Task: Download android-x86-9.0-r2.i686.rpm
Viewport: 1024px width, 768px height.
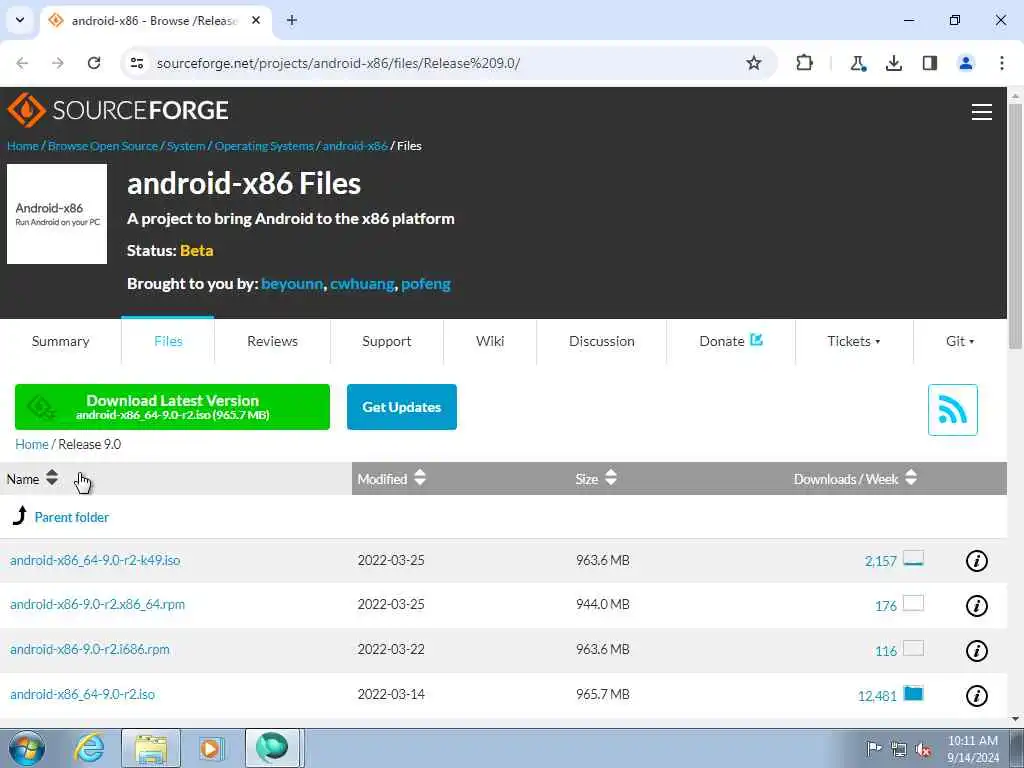Action: click(89, 649)
